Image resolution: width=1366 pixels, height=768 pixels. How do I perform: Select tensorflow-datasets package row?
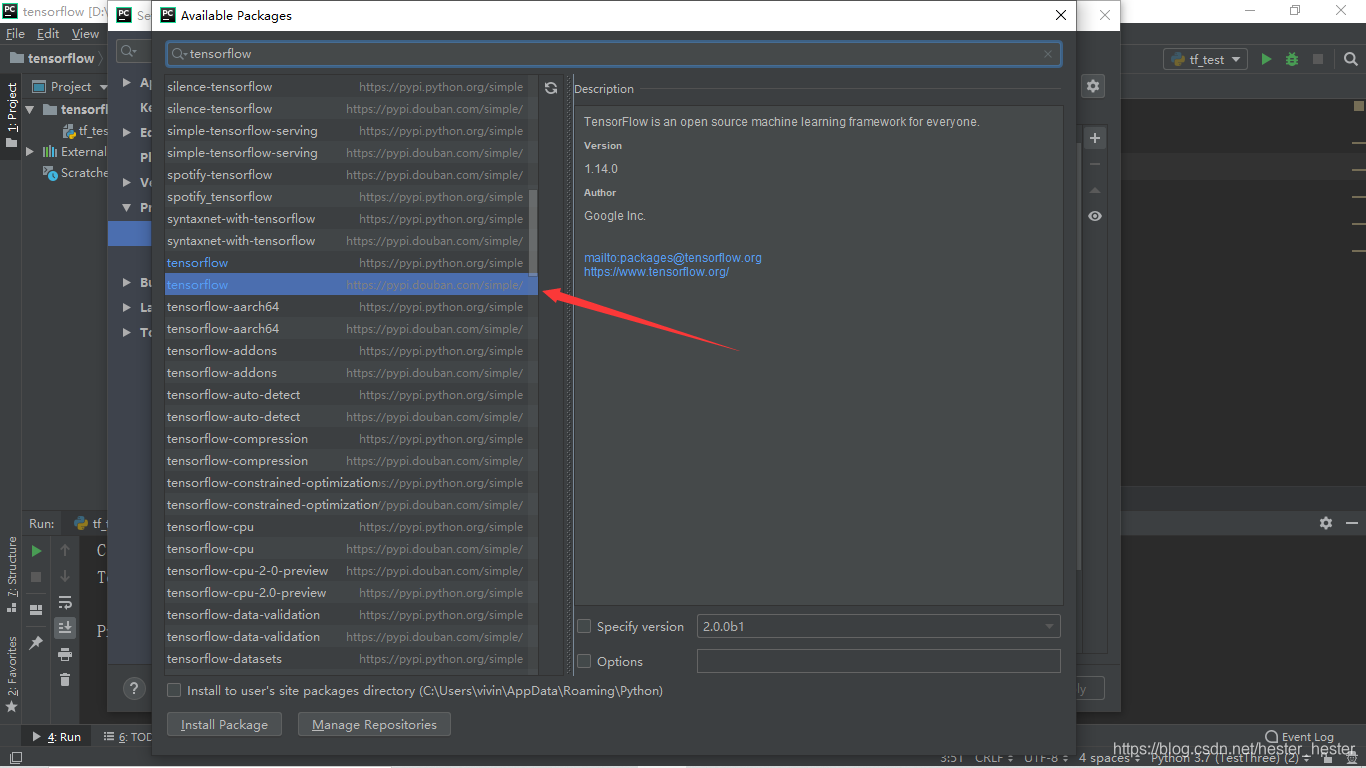pos(351,659)
